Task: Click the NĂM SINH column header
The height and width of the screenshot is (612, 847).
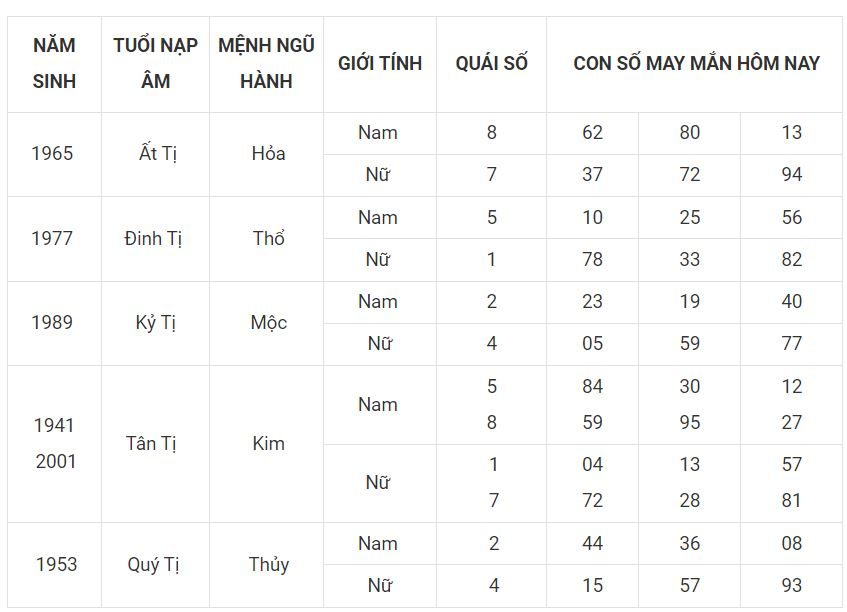Action: pos(54,64)
